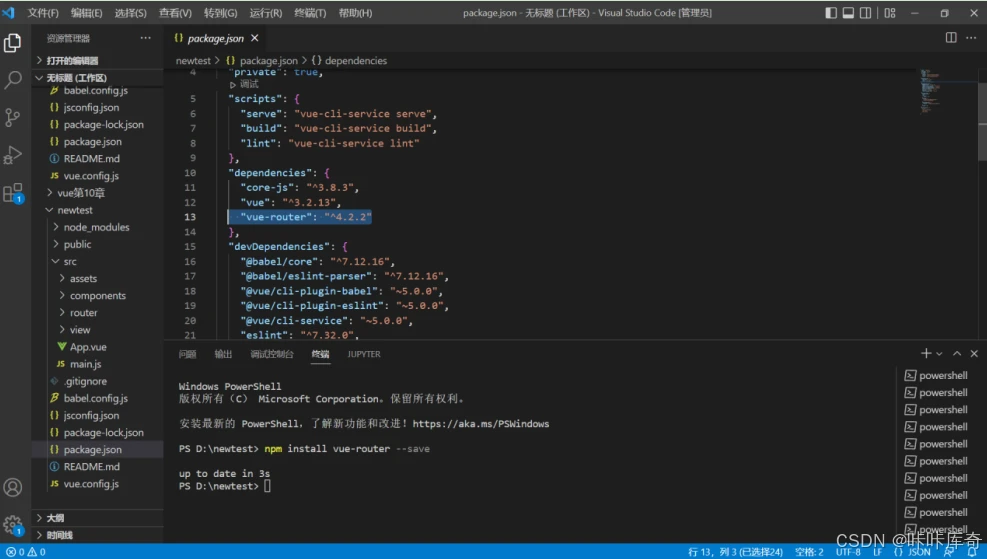The image size is (987, 559).
Task: Expand the view folder
Action: pos(98,329)
